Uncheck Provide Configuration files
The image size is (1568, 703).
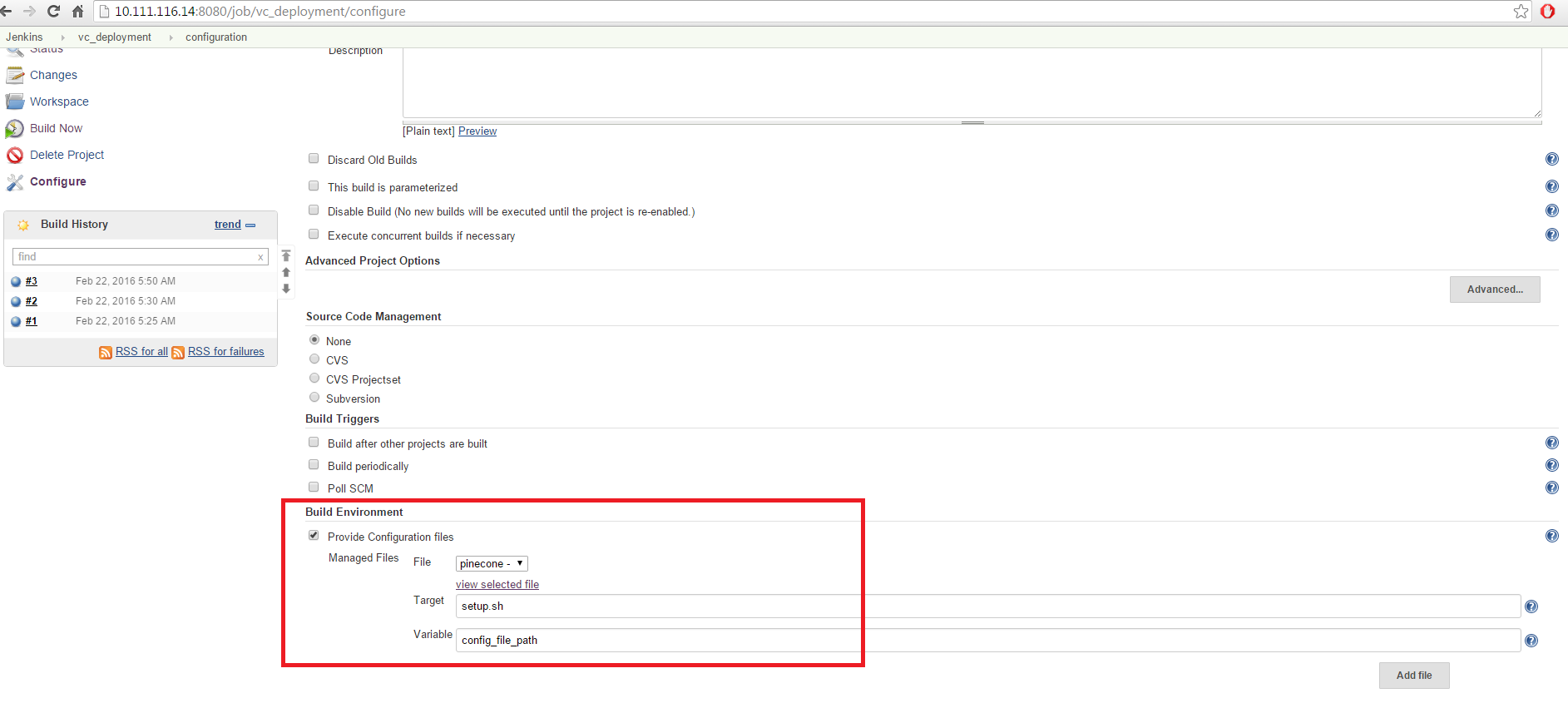tap(314, 536)
